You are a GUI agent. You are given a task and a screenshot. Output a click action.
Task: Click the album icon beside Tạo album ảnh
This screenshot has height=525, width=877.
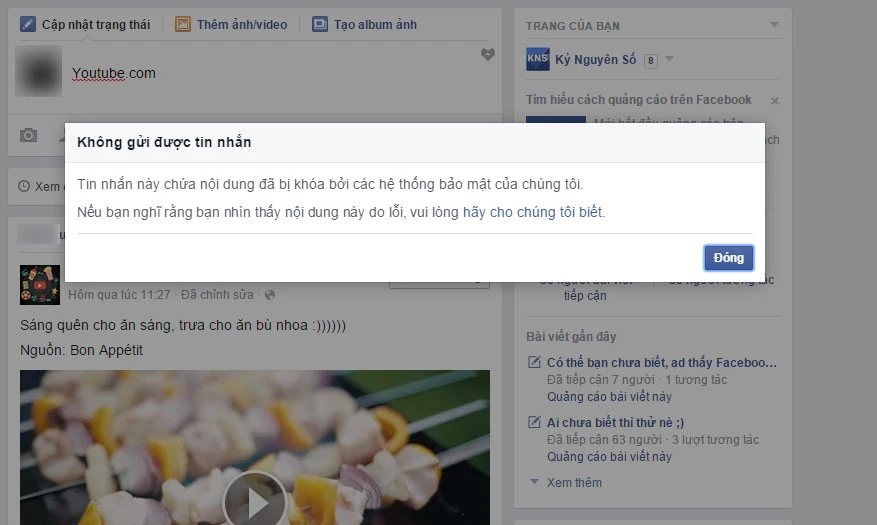point(320,24)
